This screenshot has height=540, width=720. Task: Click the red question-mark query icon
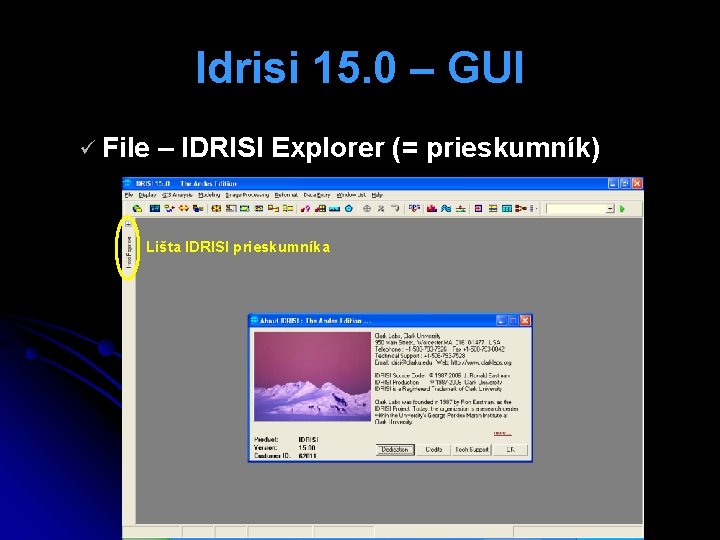coord(305,208)
